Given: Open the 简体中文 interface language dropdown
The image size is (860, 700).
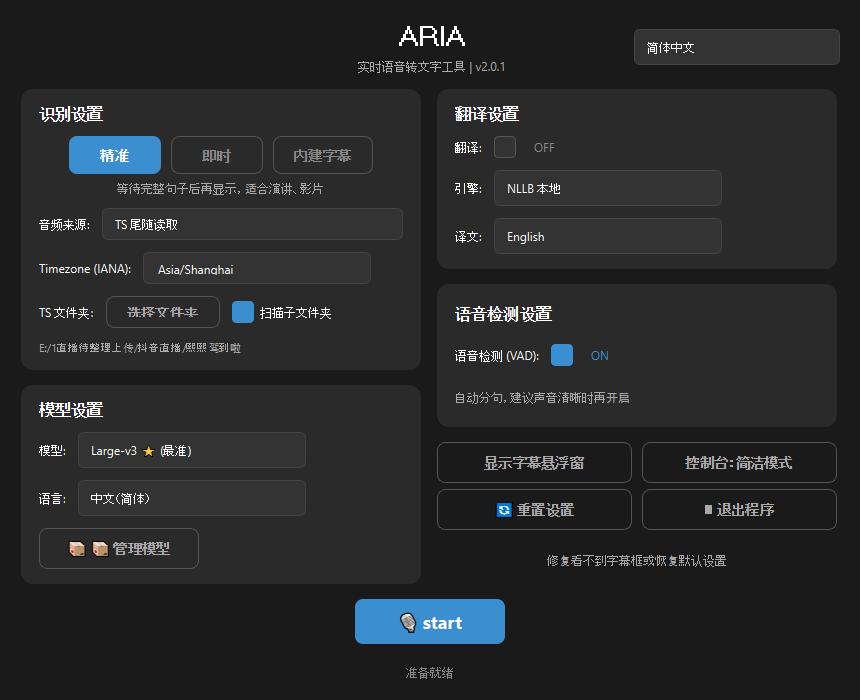Looking at the screenshot, I should (x=737, y=47).
